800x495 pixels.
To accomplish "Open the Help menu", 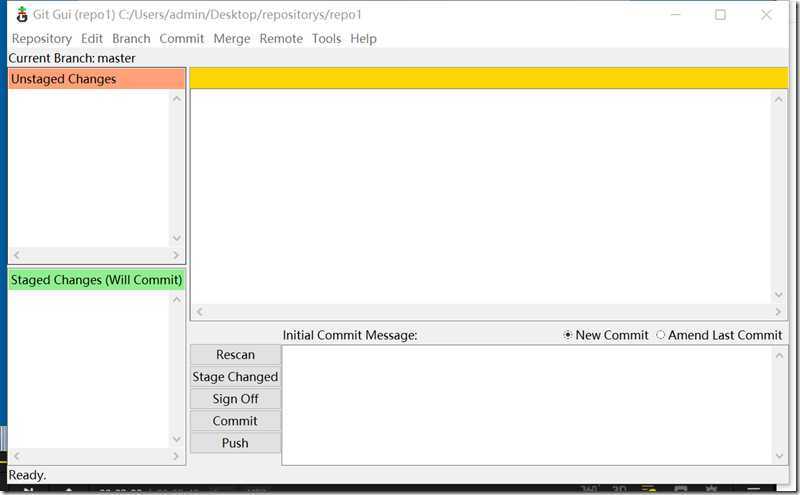I will point(363,39).
